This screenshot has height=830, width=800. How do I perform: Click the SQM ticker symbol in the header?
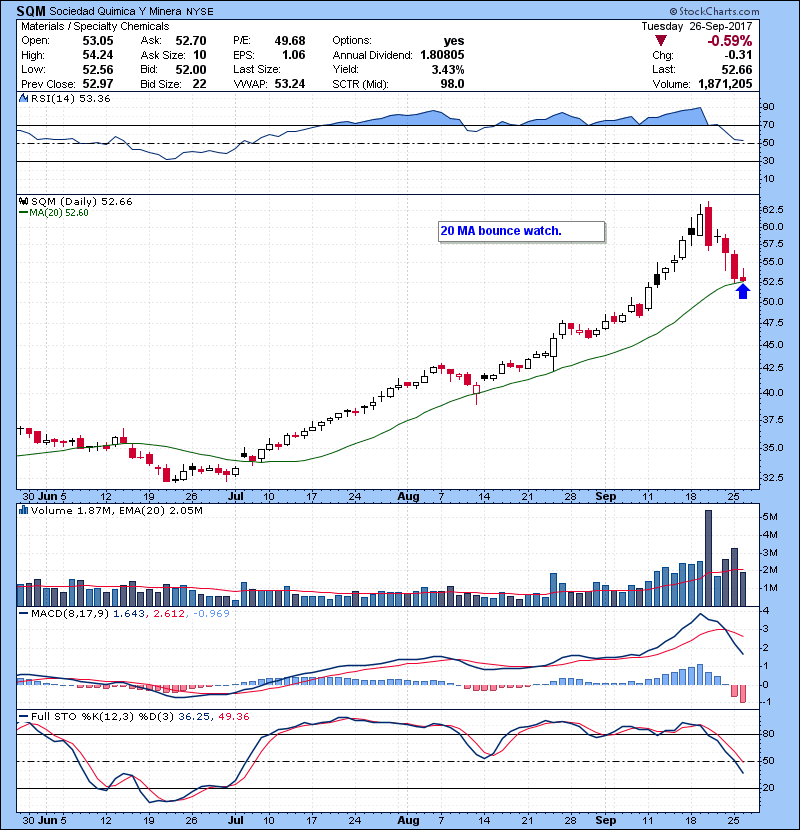coord(31,11)
